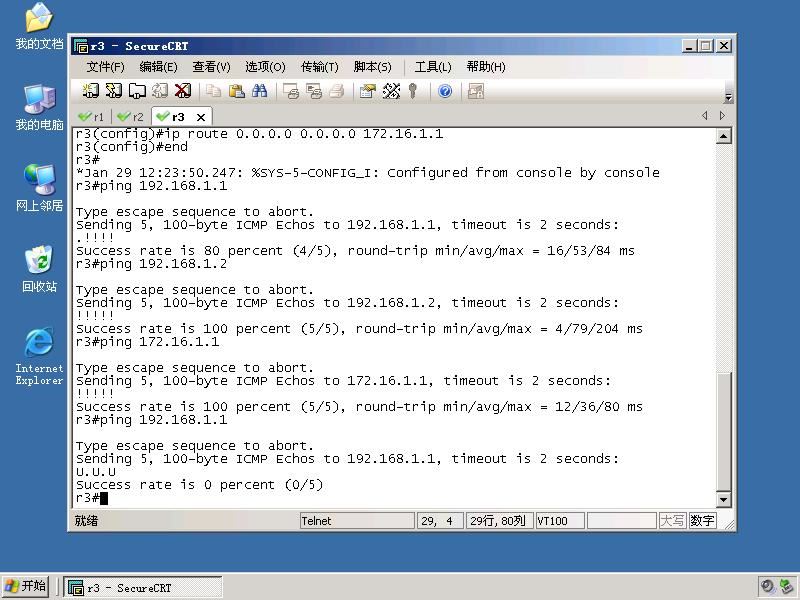Click the Print Selection icon
800x600 pixels.
(314, 91)
